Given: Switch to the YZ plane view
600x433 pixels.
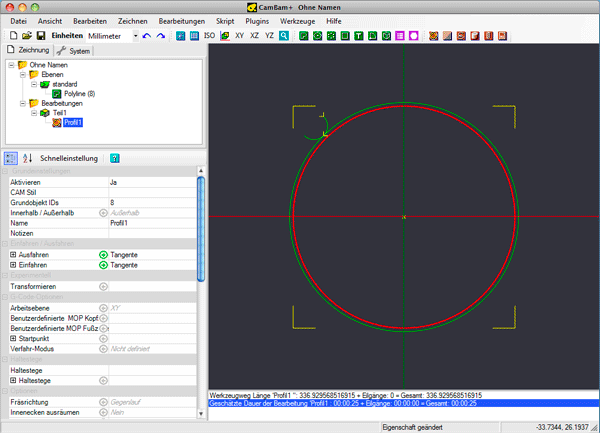Looking at the screenshot, I should 269,36.
